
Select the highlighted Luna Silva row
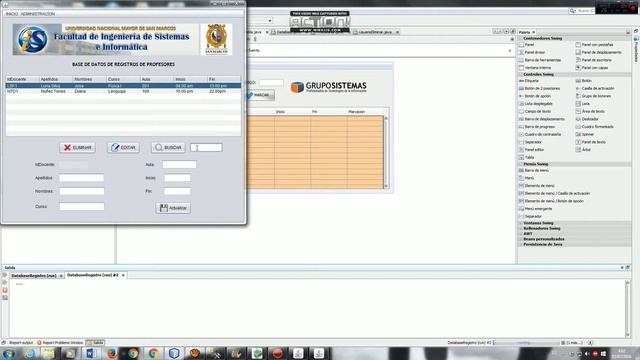pyautogui.click(x=123, y=86)
